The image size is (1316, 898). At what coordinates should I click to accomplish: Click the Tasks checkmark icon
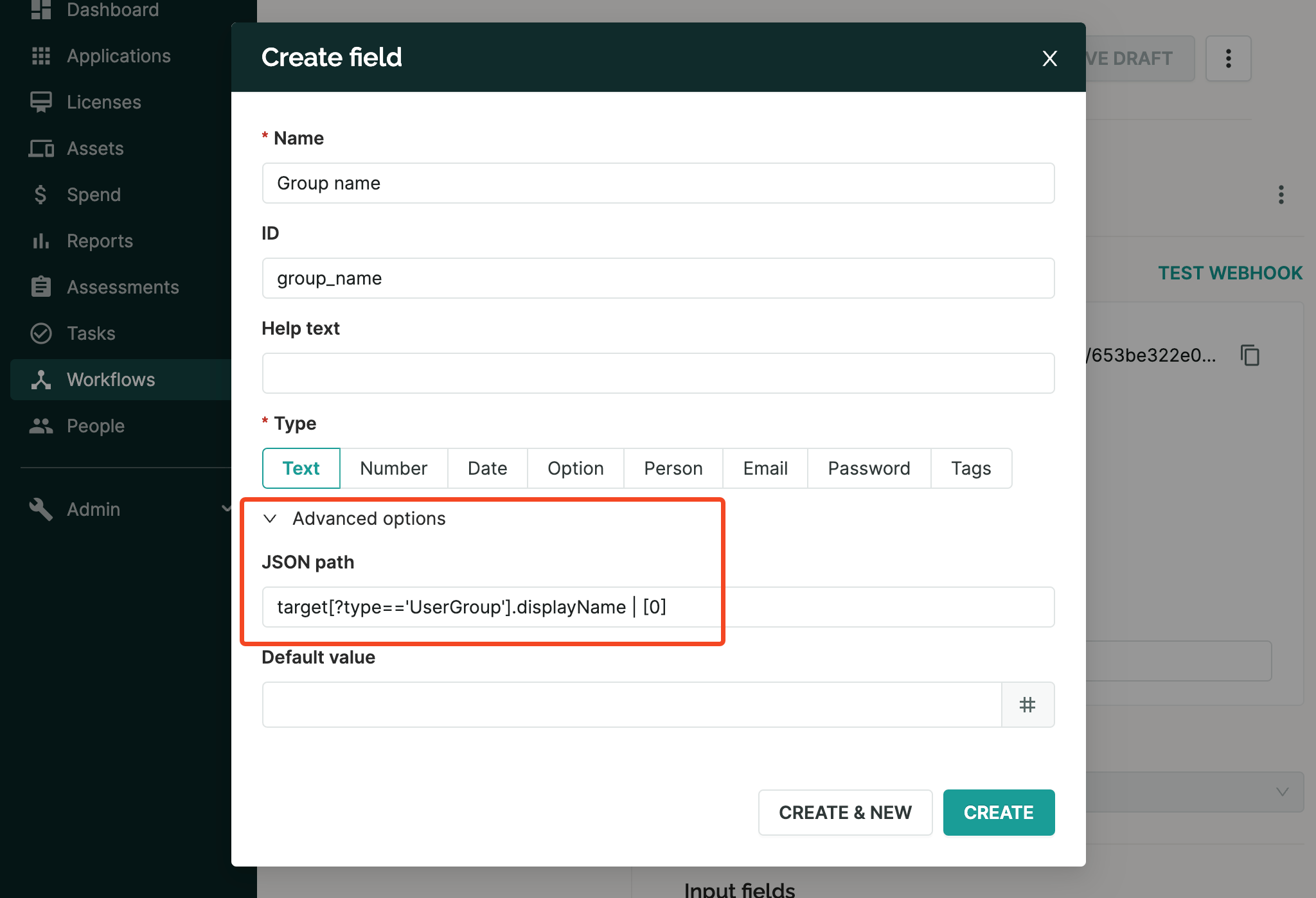point(41,333)
